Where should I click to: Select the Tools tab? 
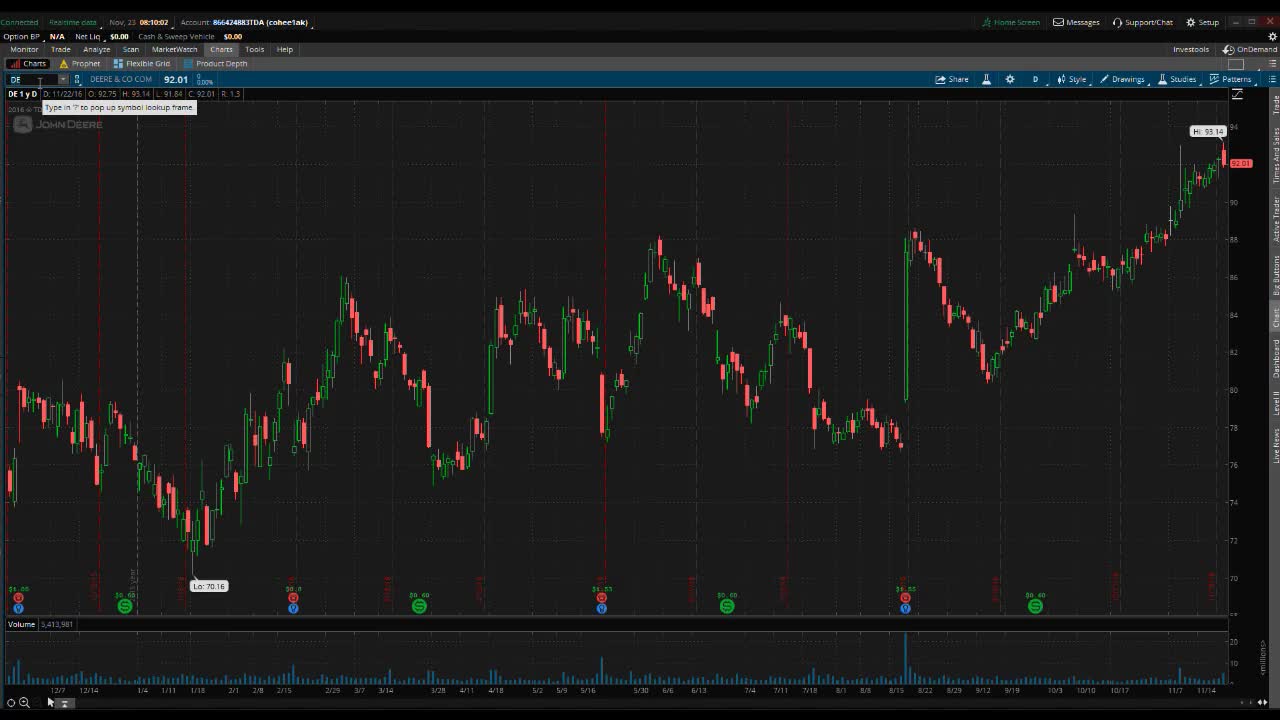click(255, 49)
